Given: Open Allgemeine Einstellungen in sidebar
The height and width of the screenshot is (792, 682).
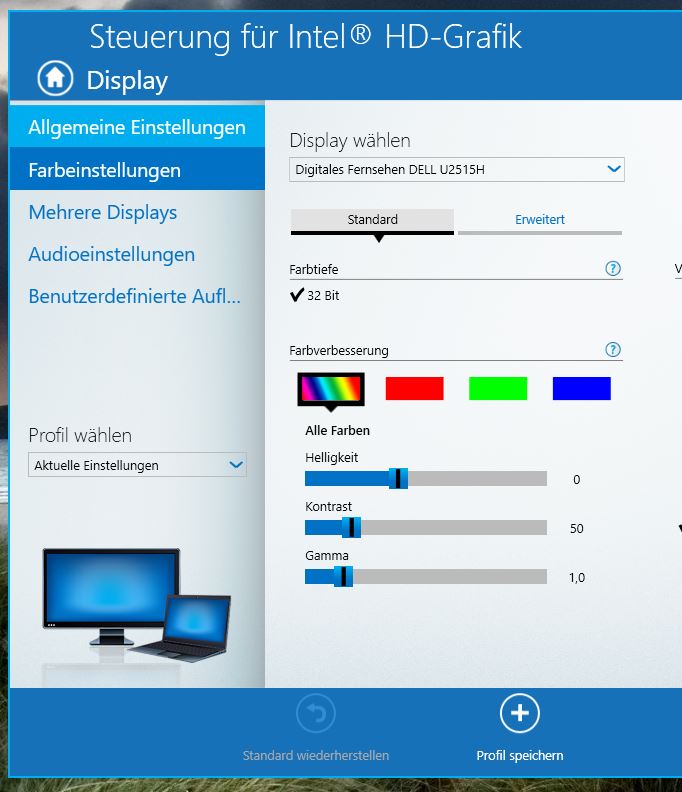Looking at the screenshot, I should (x=137, y=128).
